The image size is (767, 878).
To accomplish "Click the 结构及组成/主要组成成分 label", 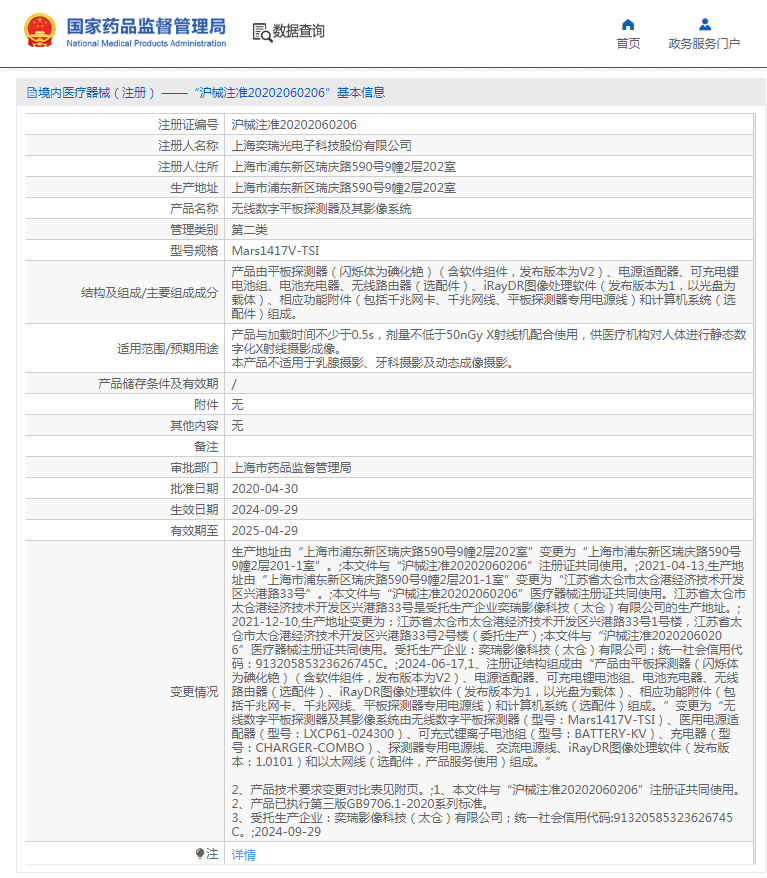I will point(149,292).
